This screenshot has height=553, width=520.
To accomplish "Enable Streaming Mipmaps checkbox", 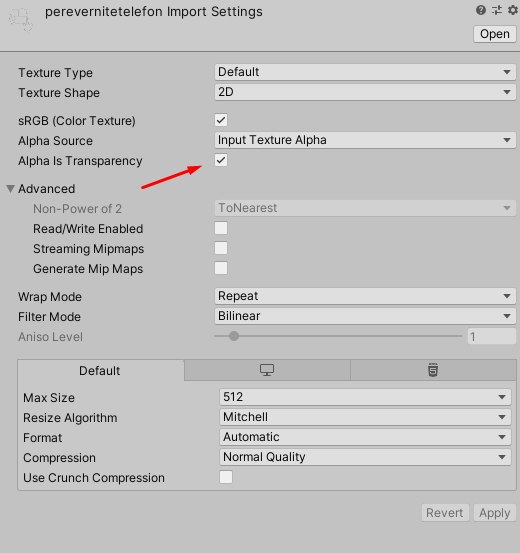I will coord(221,248).
